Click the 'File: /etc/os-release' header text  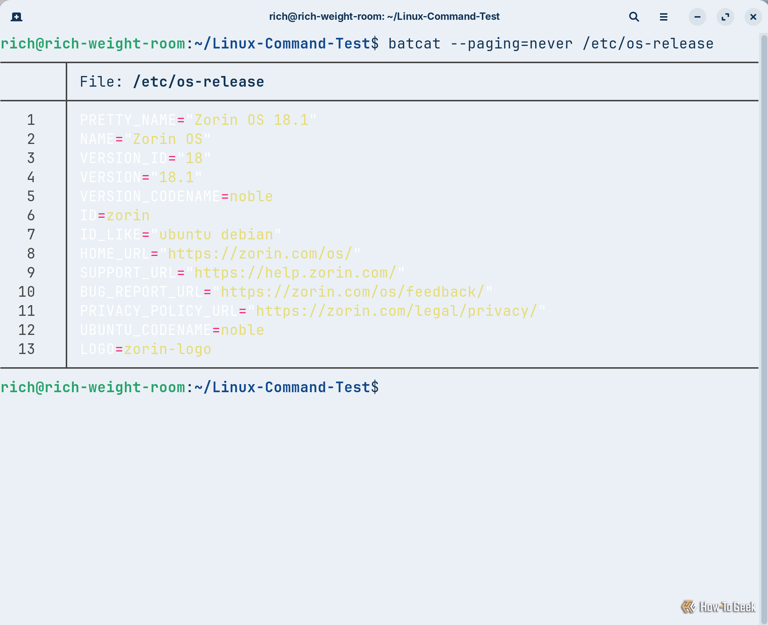coord(172,82)
